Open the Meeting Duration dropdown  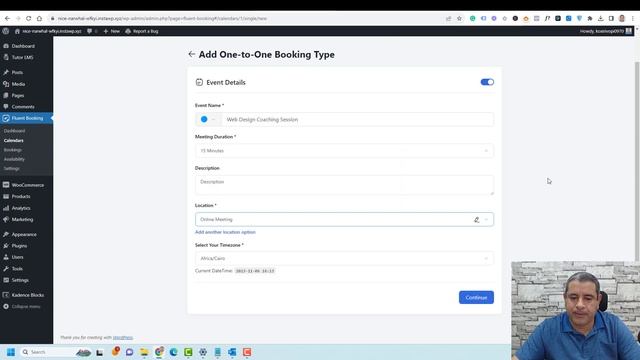click(x=344, y=151)
